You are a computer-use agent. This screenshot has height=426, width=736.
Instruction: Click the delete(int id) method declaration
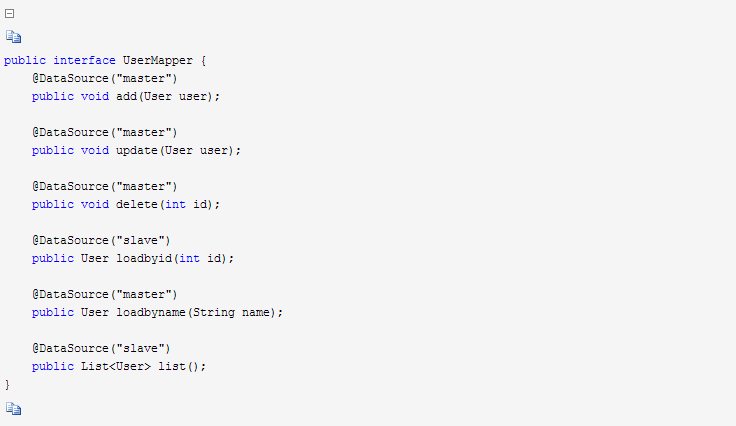pyautogui.click(x=126, y=205)
